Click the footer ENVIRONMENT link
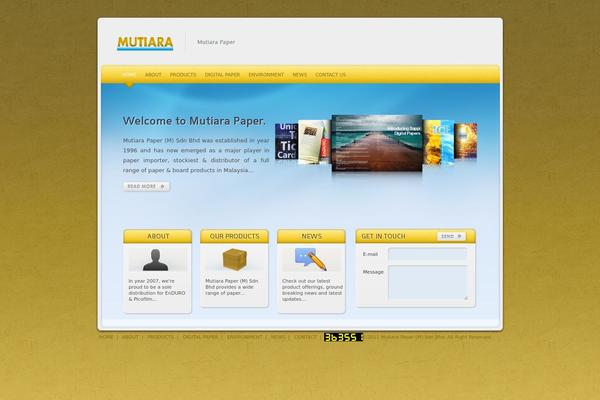 click(245, 337)
